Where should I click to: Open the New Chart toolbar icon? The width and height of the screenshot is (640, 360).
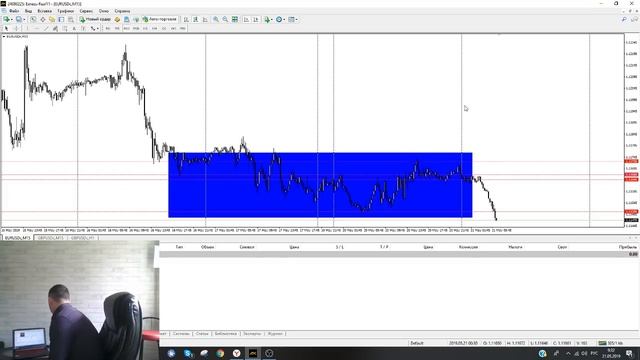click(7, 19)
